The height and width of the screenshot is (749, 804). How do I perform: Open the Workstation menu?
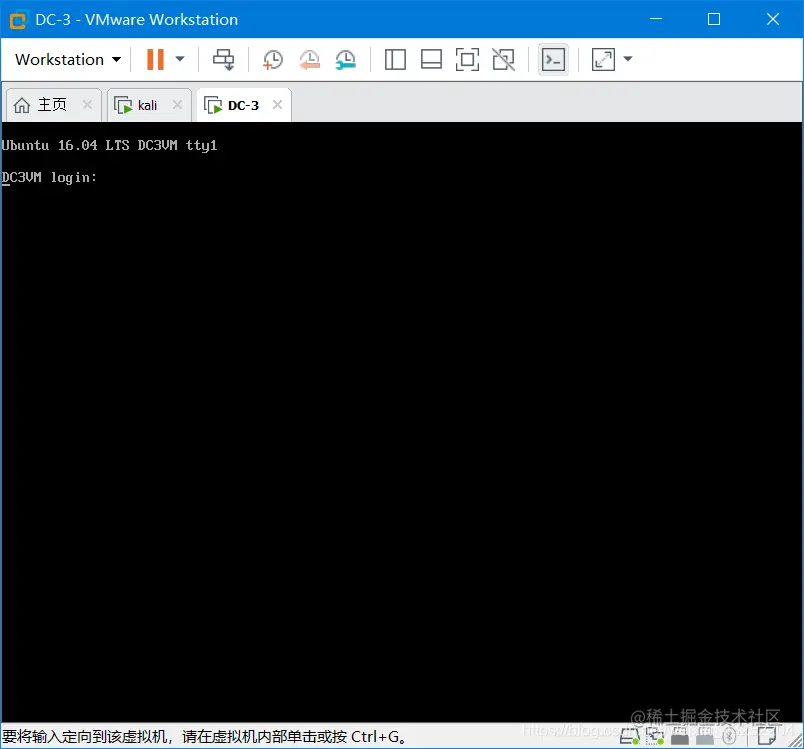click(x=68, y=59)
